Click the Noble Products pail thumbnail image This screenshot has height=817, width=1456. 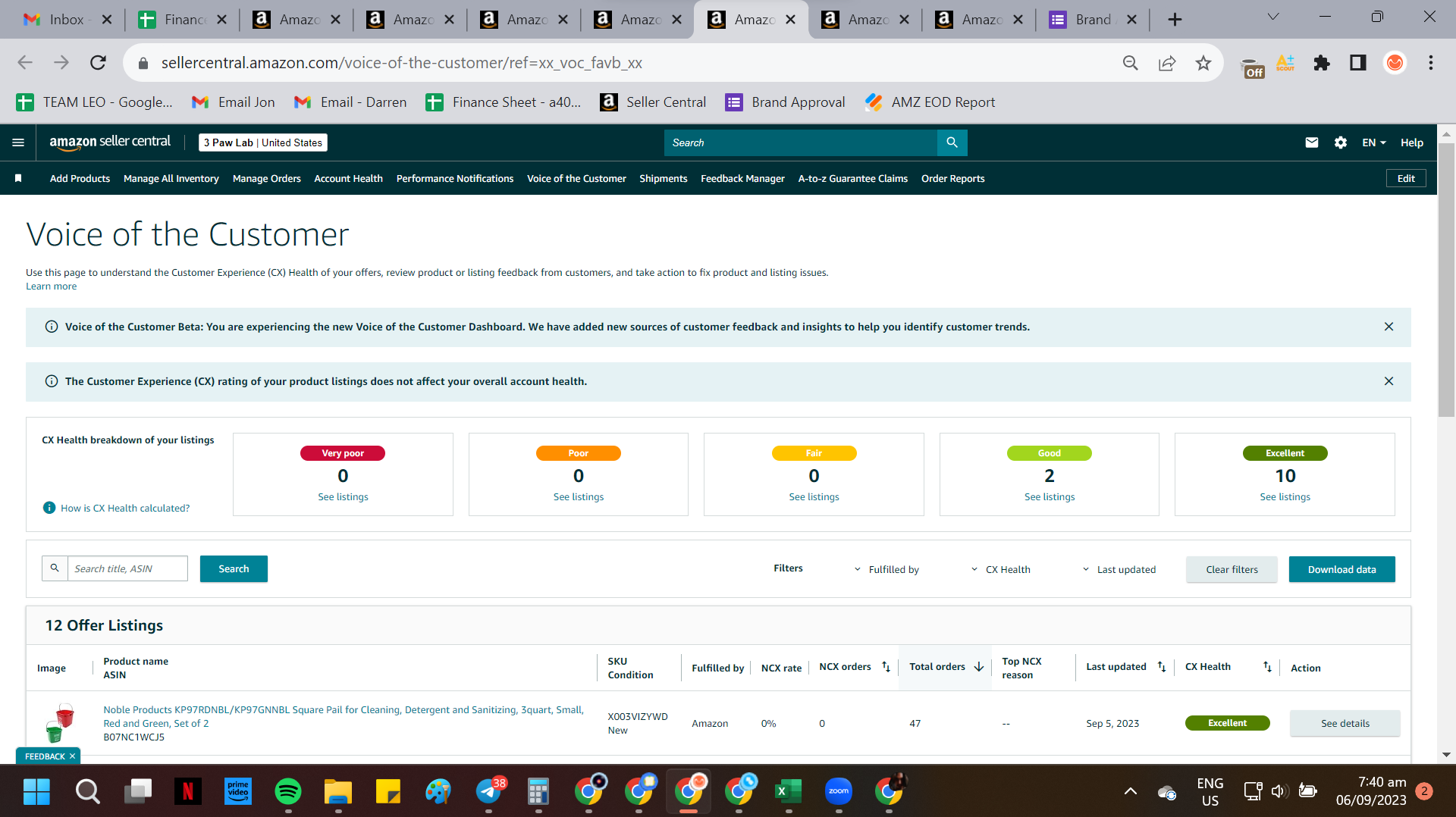[60, 723]
